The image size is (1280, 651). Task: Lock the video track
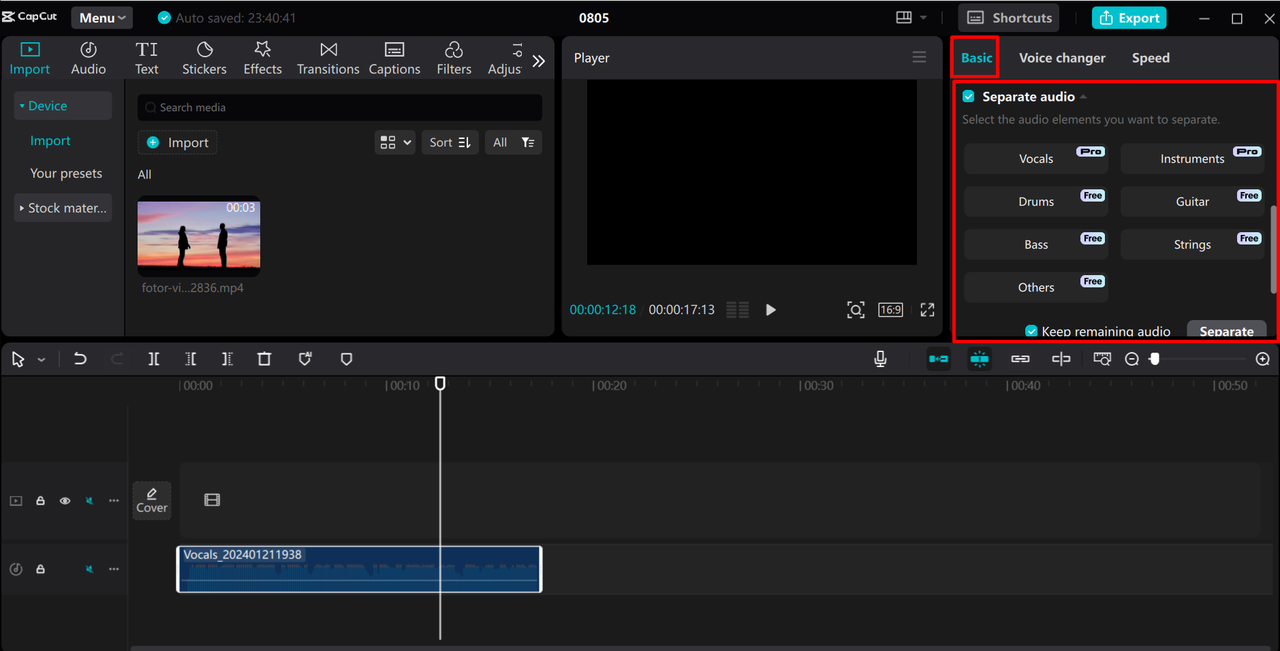41,500
